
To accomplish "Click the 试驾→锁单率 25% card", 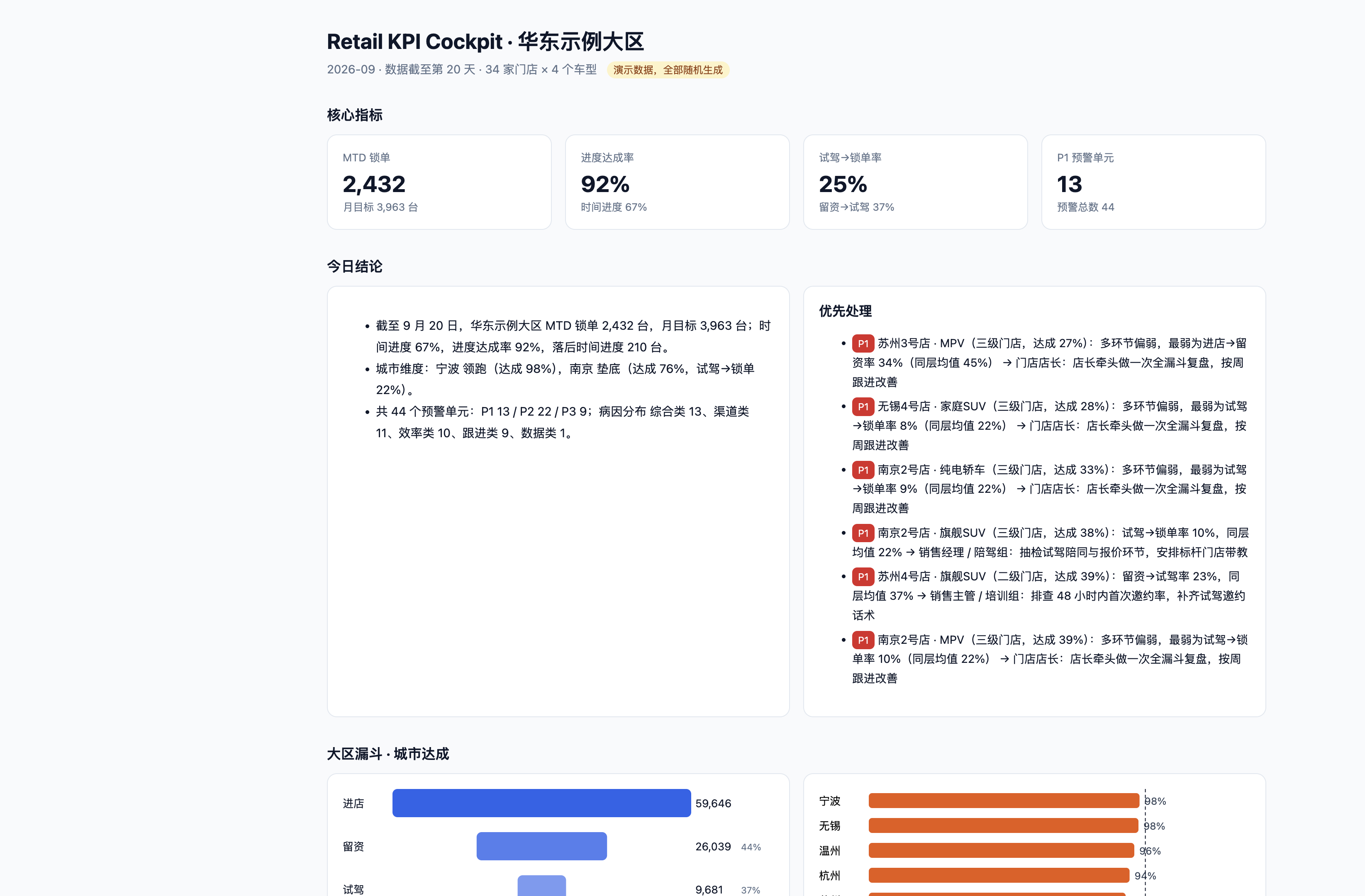I will (915, 182).
